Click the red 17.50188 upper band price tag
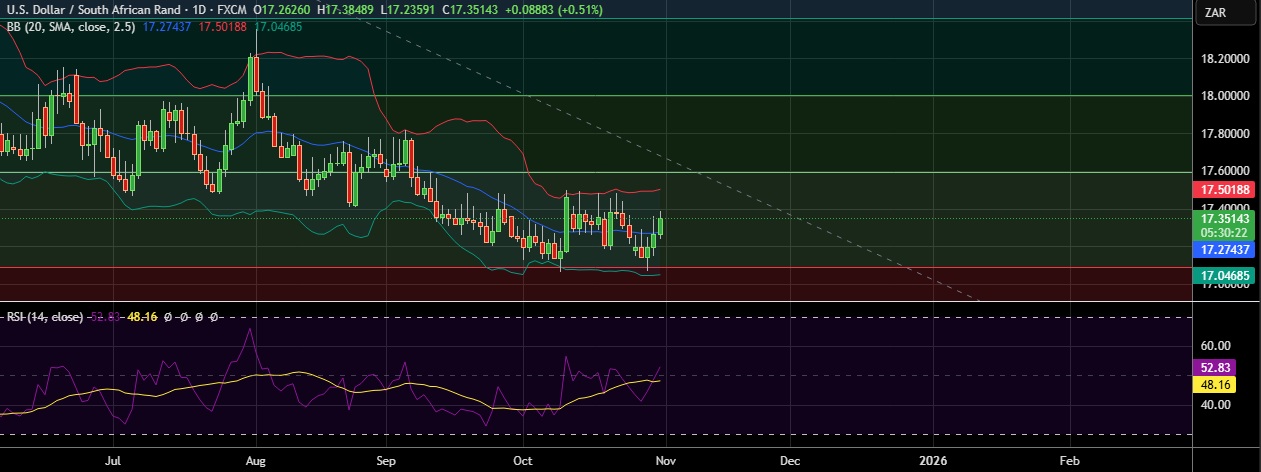The width and height of the screenshot is (1261, 472). [1227, 189]
